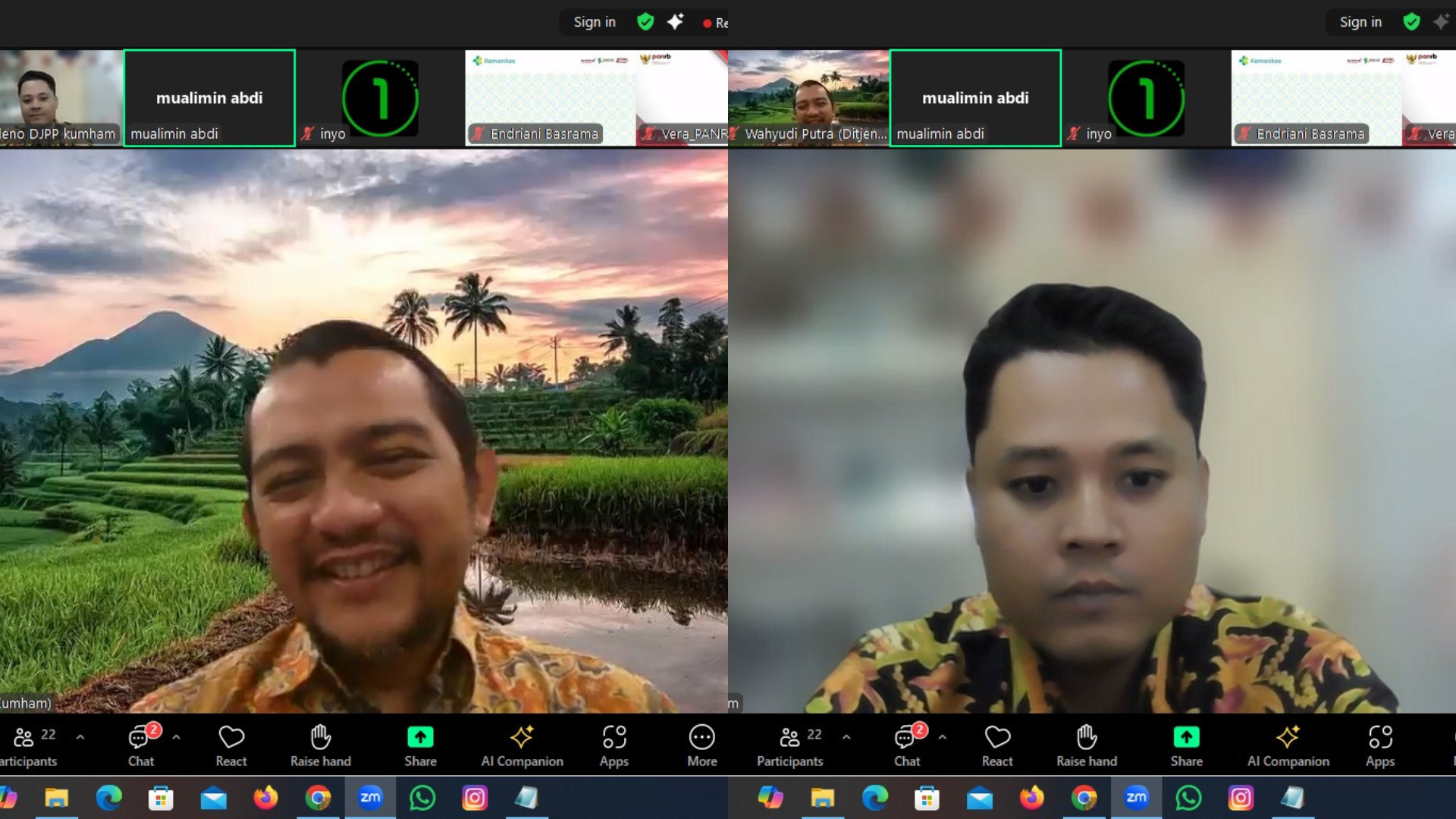
Task: Open Zoom in right taskbar
Action: click(1136, 798)
